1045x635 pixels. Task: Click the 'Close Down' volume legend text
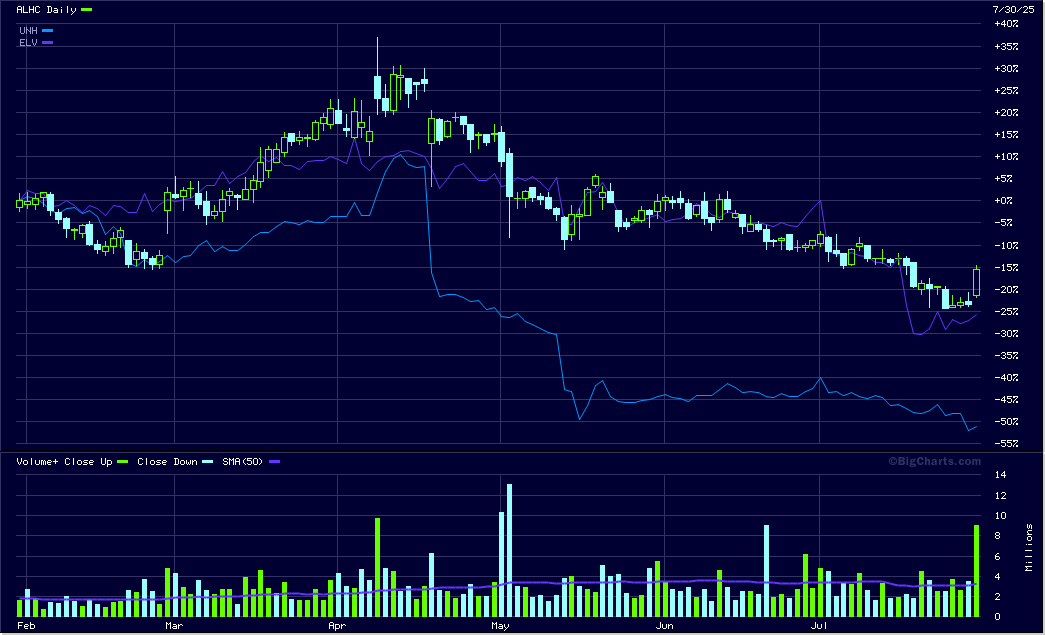coord(167,462)
